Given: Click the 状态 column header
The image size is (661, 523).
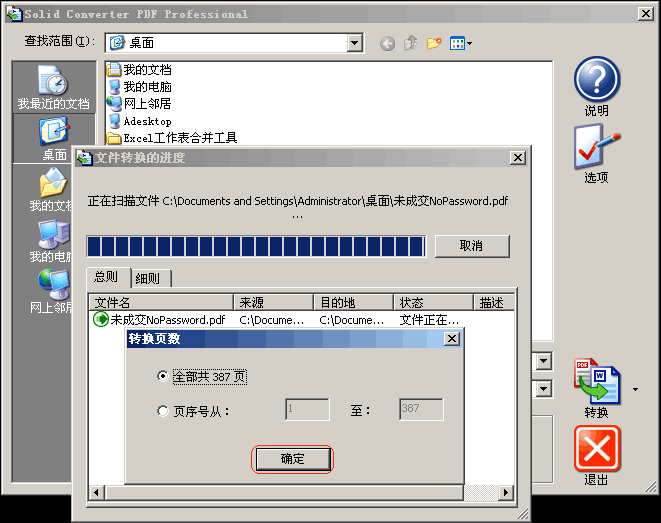Looking at the screenshot, I should [433, 302].
